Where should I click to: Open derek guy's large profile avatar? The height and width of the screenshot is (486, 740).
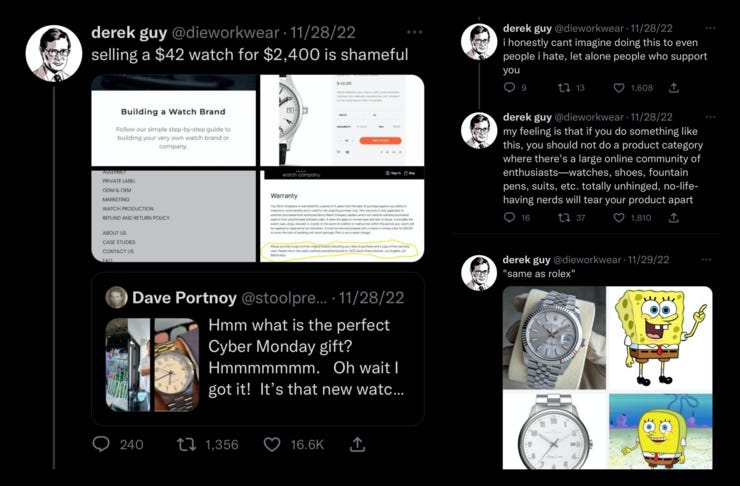[x=54, y=53]
